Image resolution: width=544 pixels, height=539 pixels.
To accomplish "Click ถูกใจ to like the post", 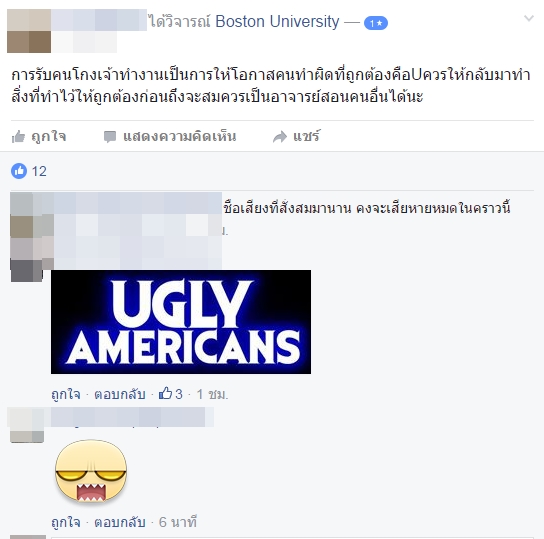I will coord(49,136).
